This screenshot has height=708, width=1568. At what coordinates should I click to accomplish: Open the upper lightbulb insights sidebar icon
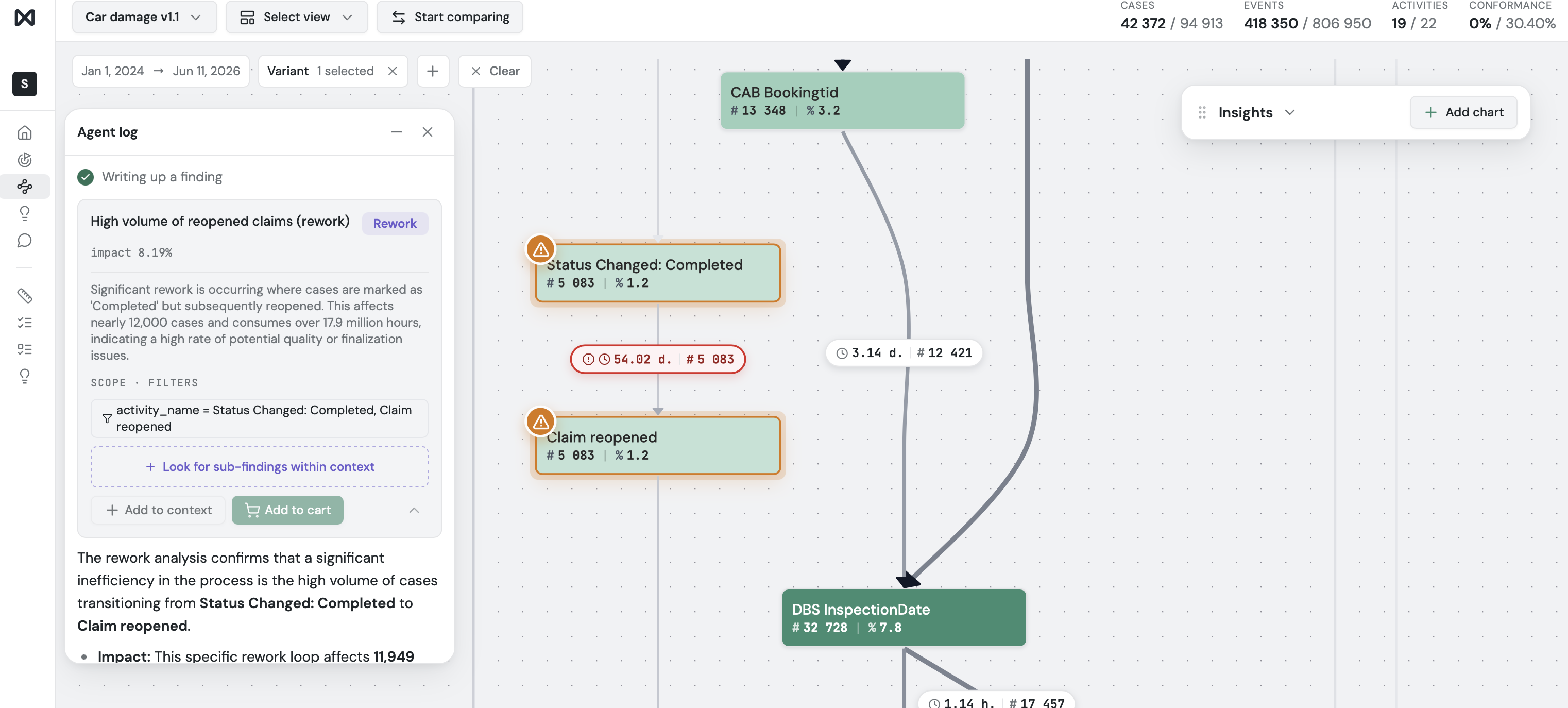point(24,213)
